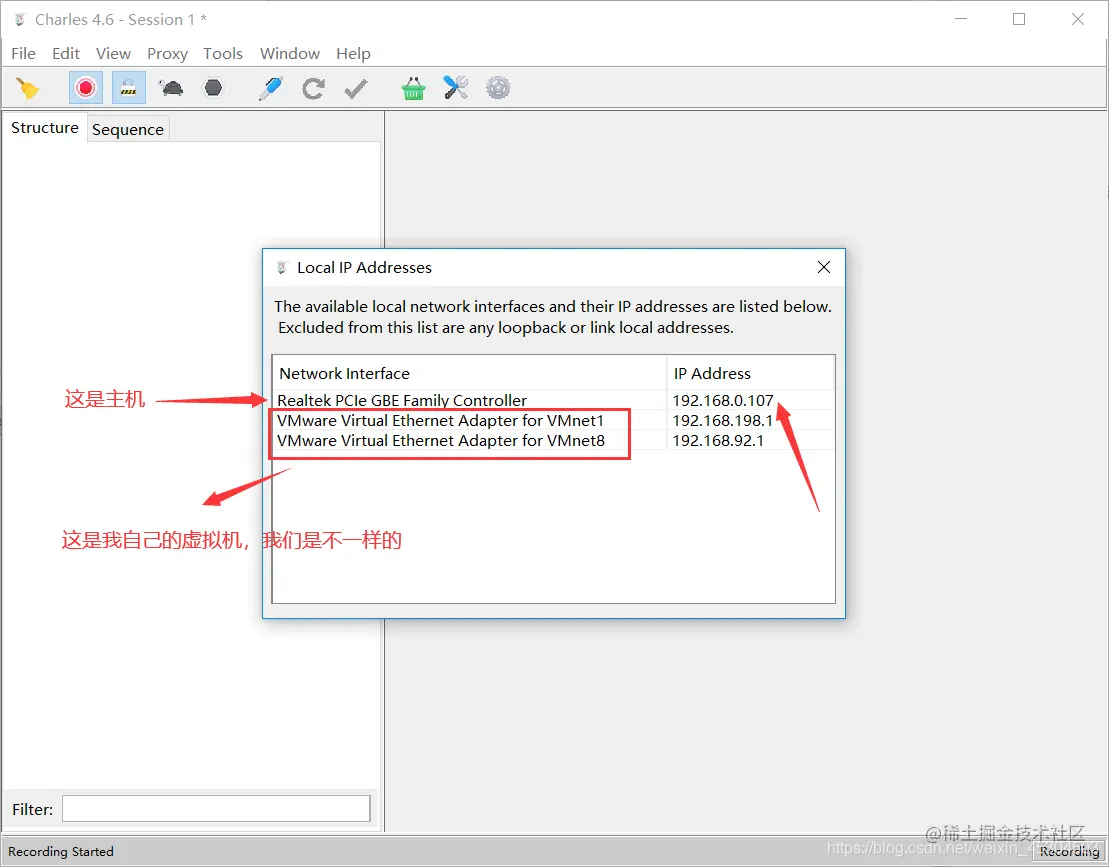Toggle the red Record button
1109x867 pixels.
click(x=86, y=88)
